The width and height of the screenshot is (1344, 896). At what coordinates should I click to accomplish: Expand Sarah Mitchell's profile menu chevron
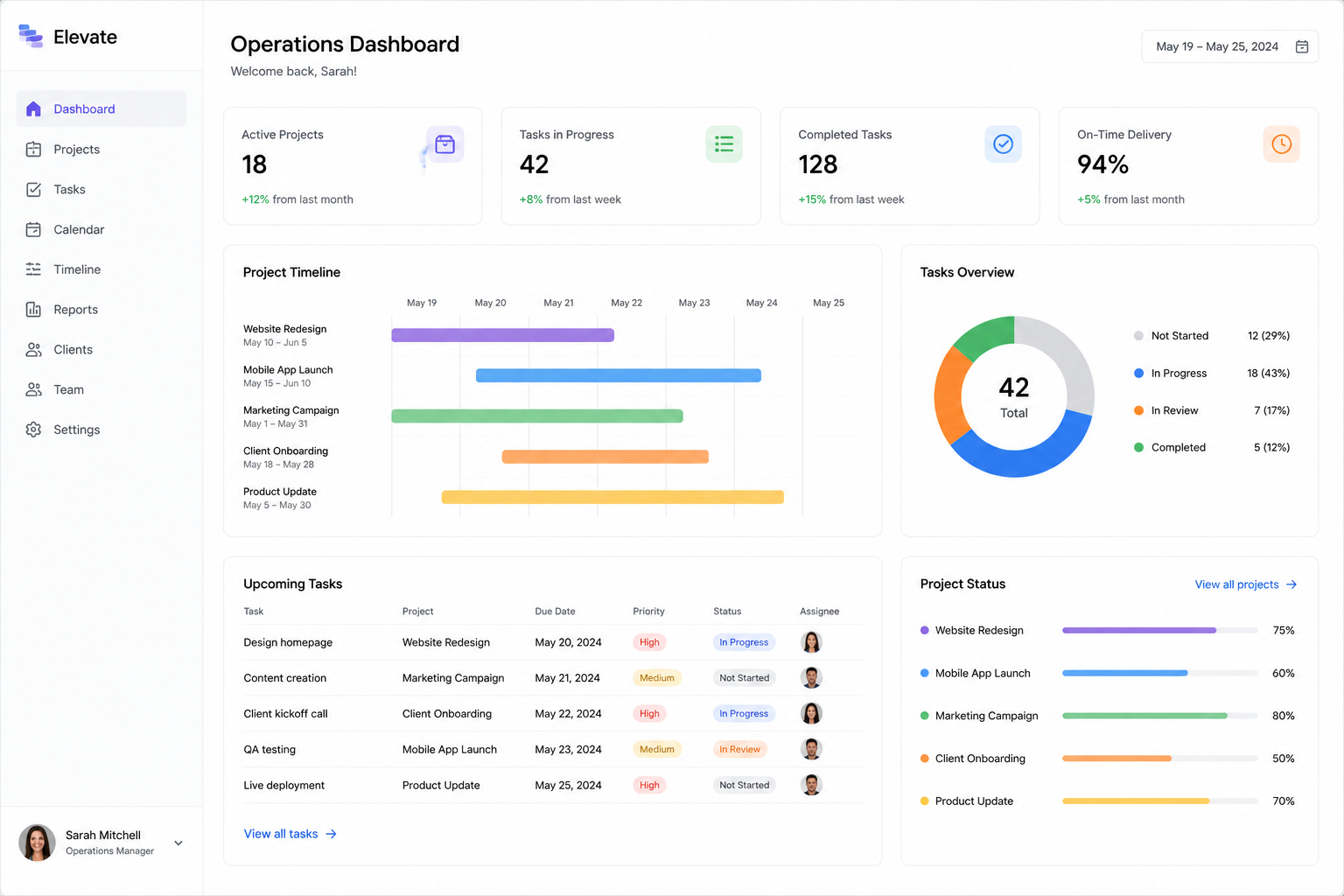pos(178,843)
